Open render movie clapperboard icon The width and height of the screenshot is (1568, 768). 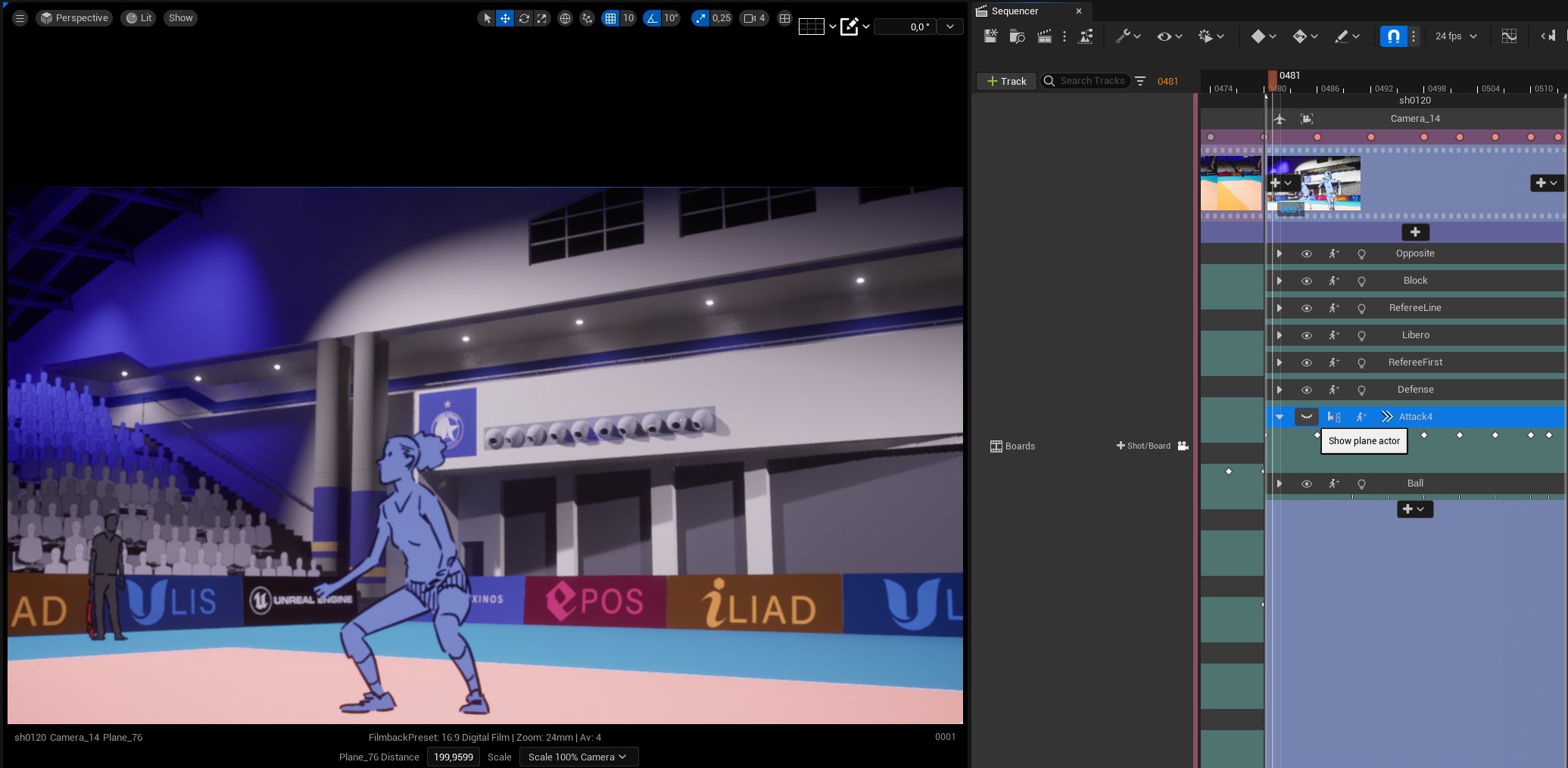(x=1044, y=36)
